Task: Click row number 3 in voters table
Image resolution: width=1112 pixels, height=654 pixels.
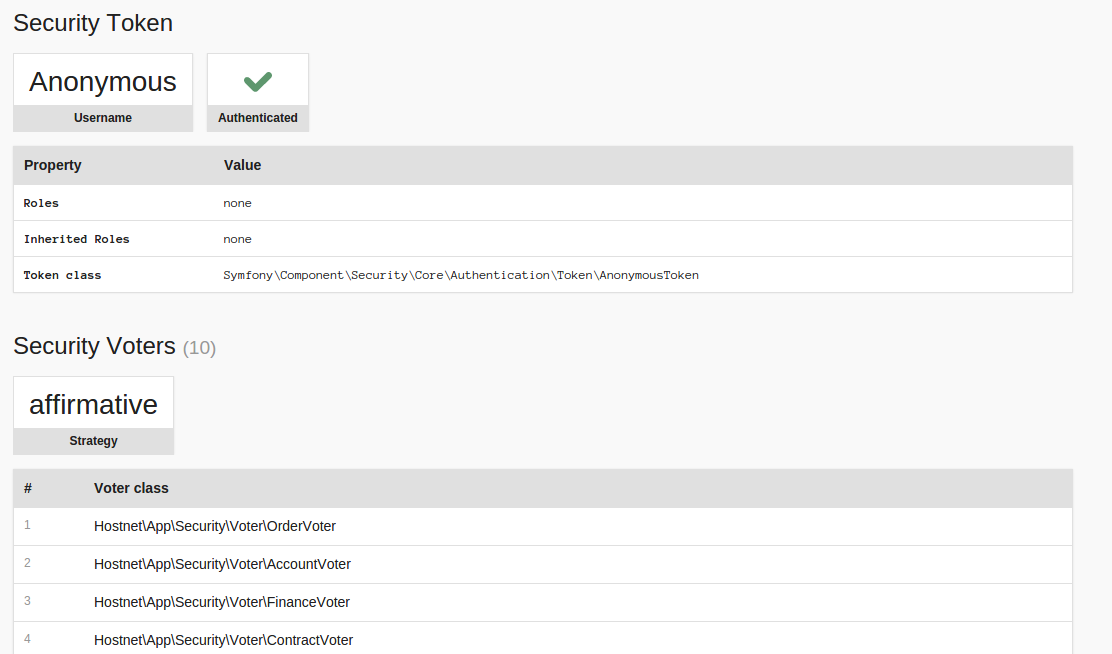Action: pos(27,601)
